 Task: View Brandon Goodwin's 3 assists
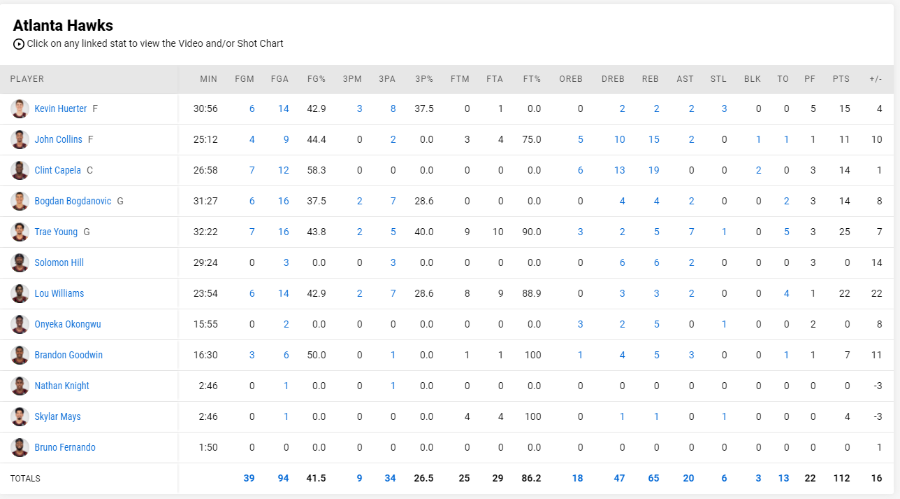pyautogui.click(x=691, y=355)
